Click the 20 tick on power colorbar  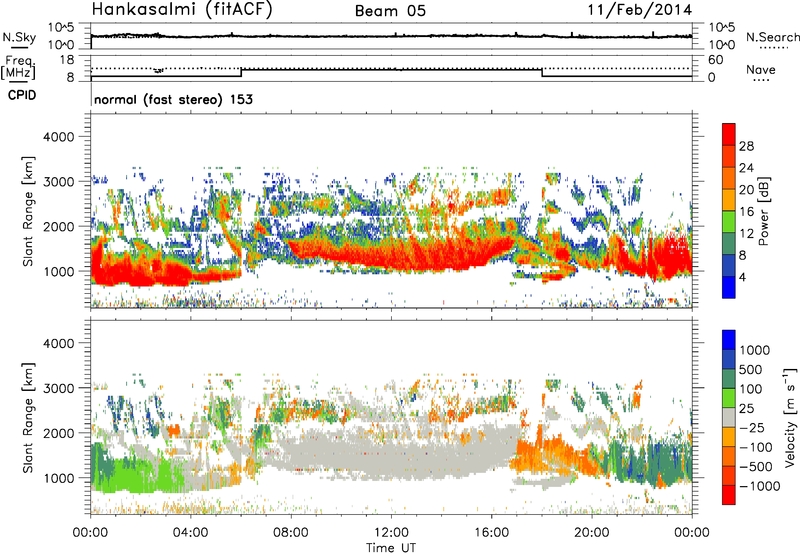click(746, 190)
